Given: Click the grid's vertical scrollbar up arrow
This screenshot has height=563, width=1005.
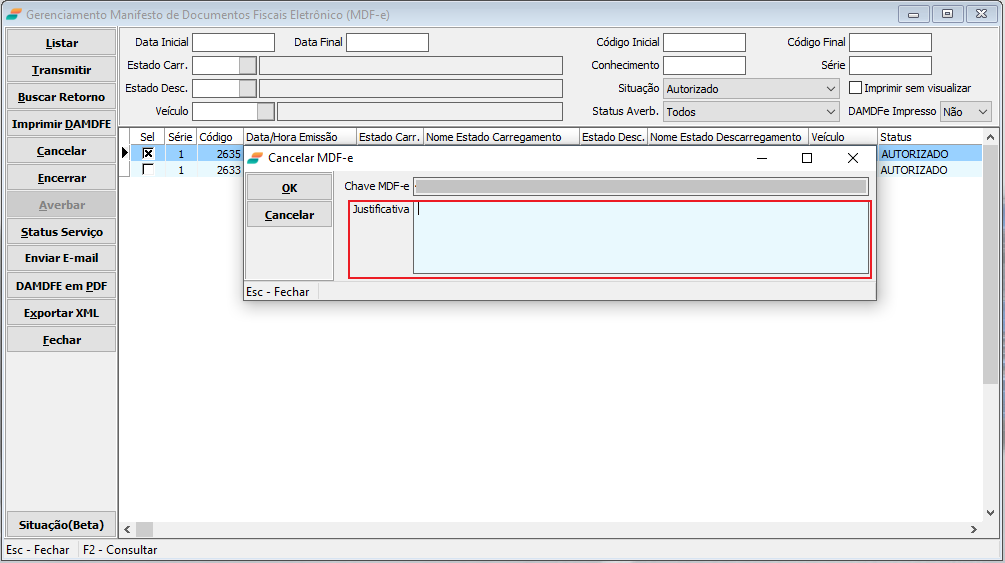Looking at the screenshot, I should 990,137.
